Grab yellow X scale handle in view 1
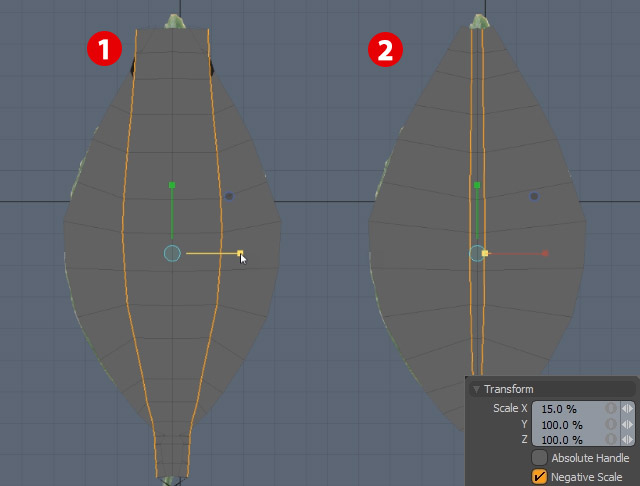The image size is (640, 486). [240, 253]
